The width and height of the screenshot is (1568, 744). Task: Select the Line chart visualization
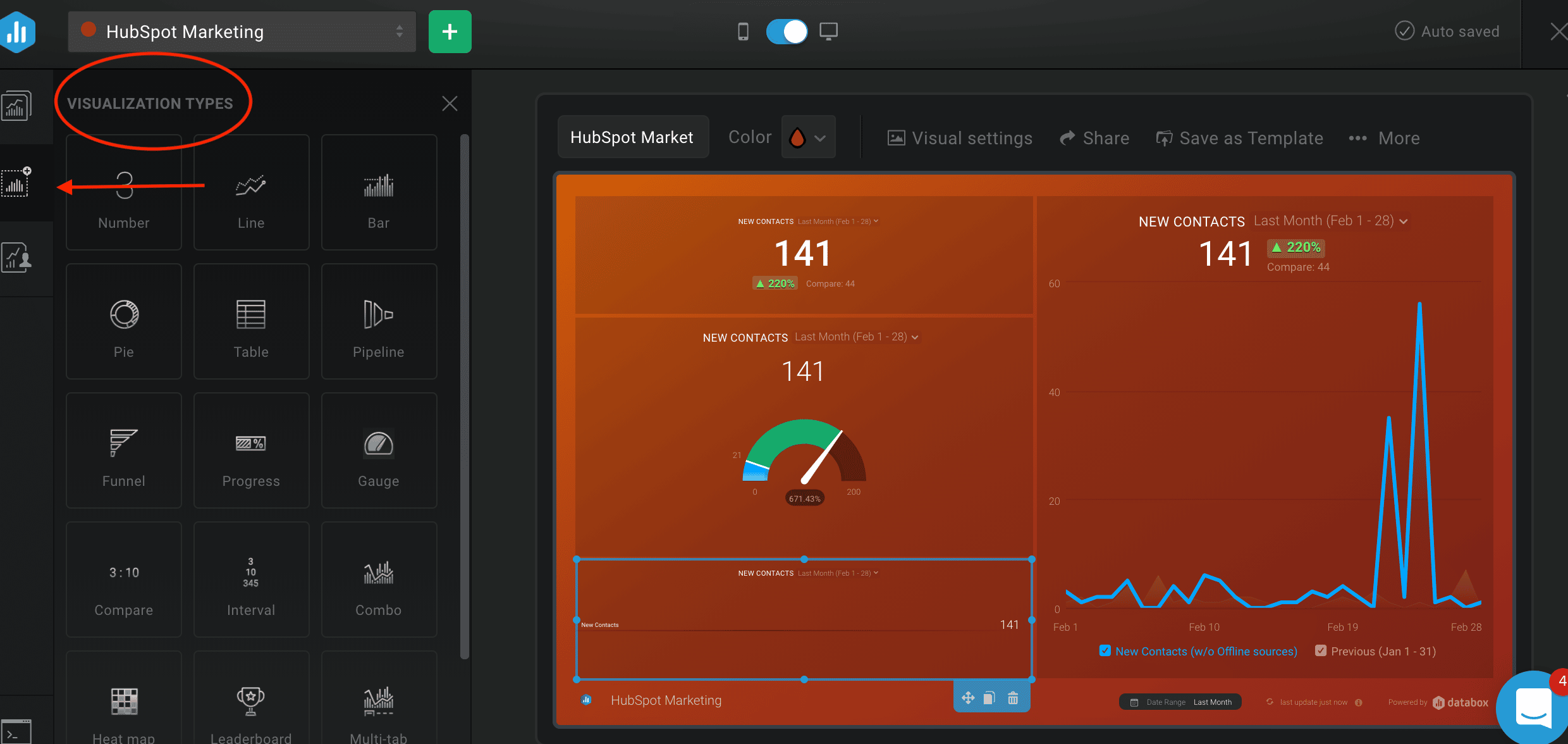point(251,192)
